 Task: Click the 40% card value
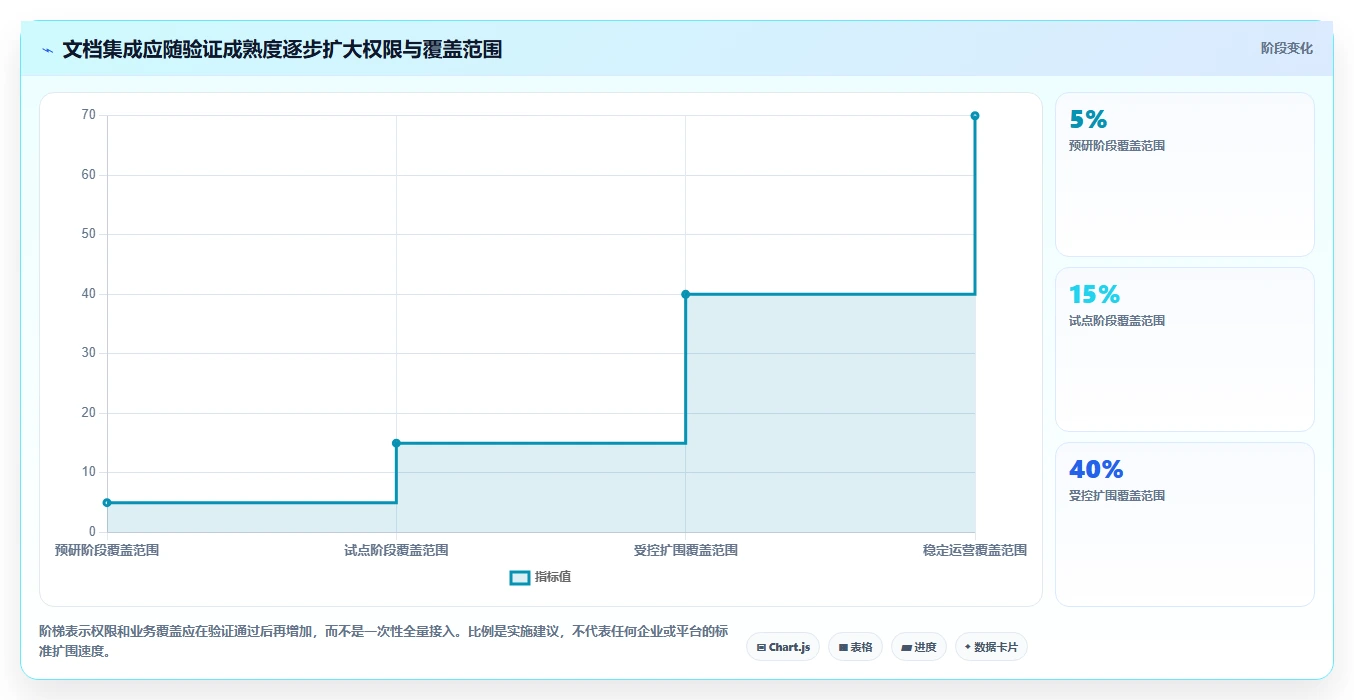pyautogui.click(x=1096, y=470)
